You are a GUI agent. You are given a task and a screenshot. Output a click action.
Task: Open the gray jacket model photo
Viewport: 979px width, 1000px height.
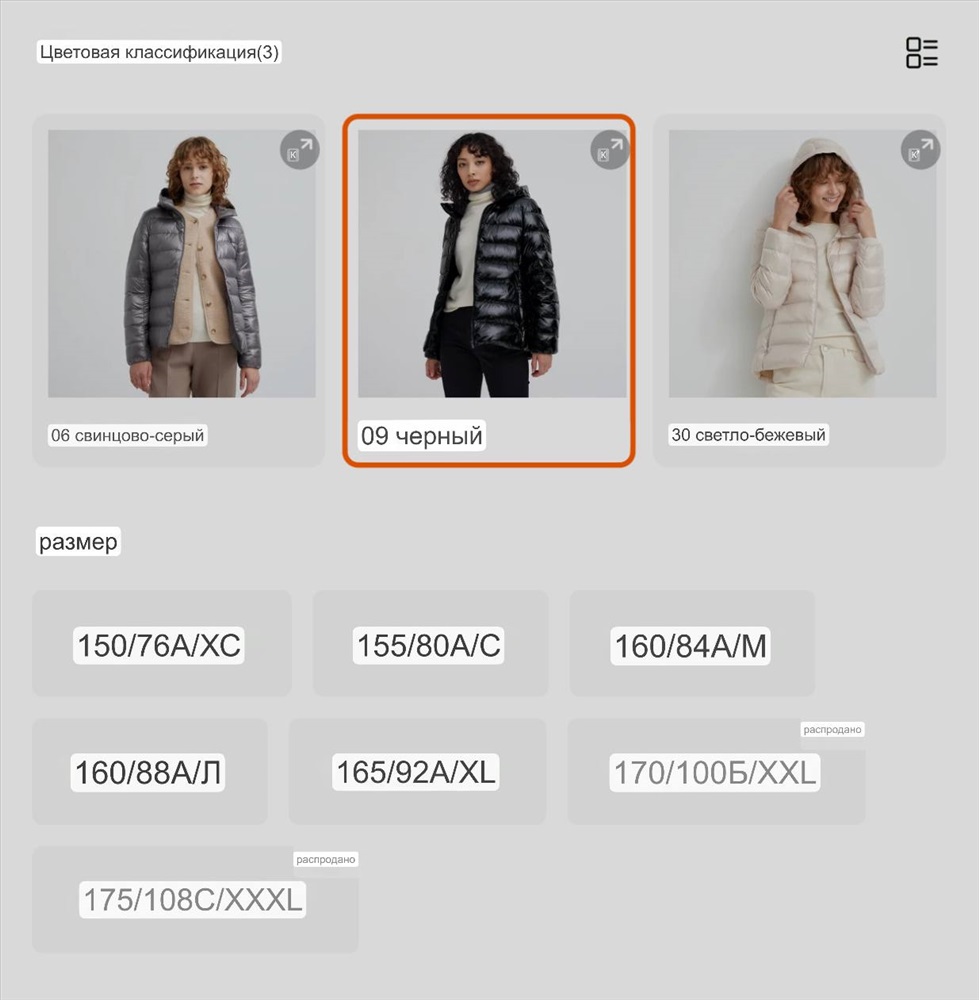tap(182, 264)
